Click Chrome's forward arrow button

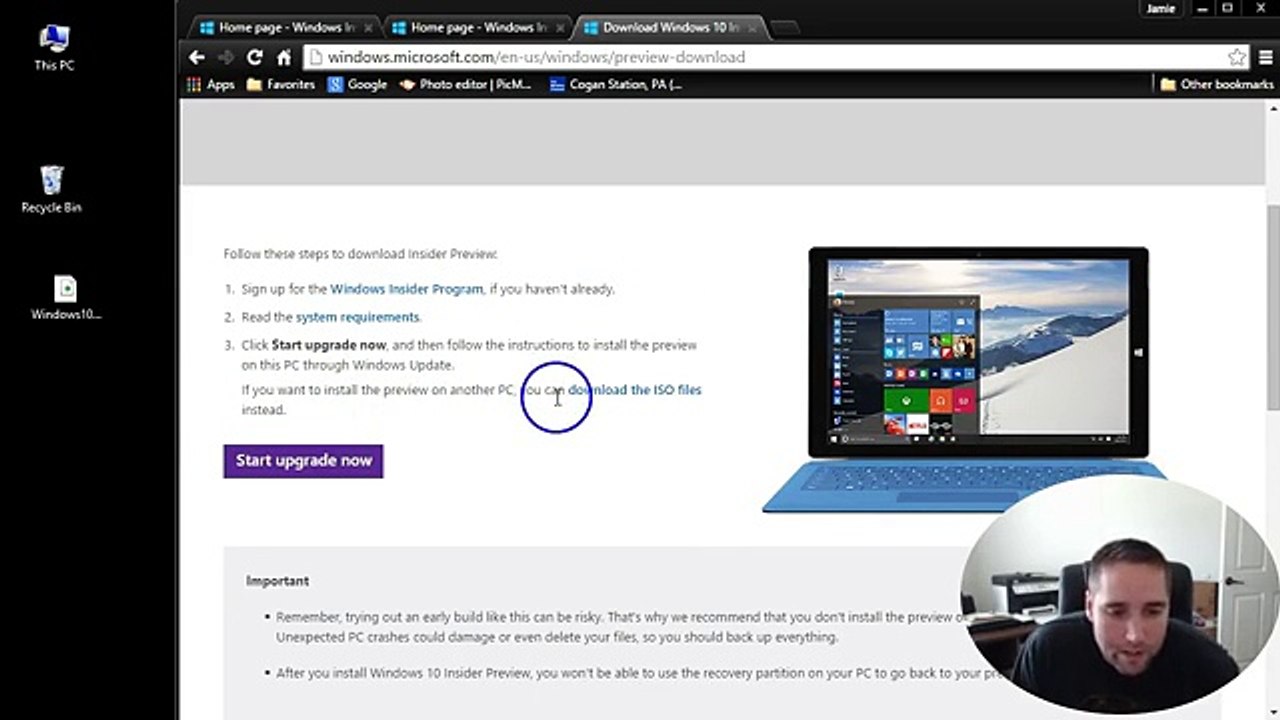226,57
